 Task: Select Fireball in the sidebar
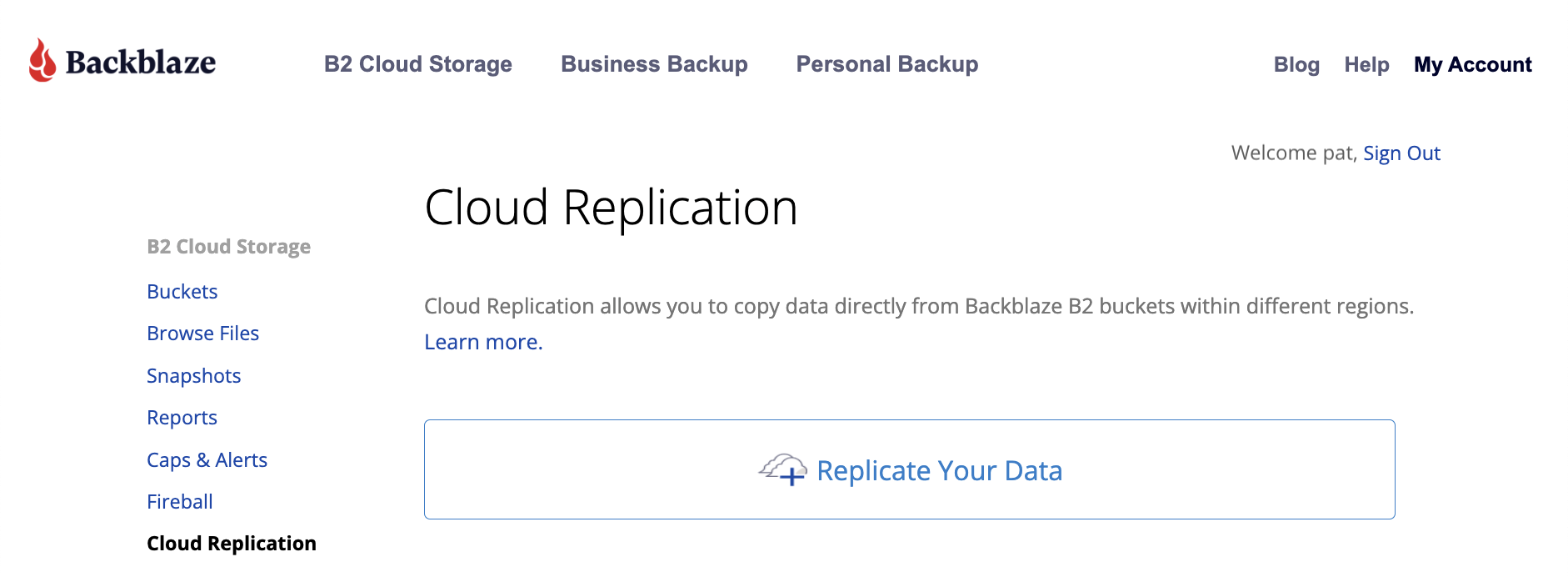(179, 502)
